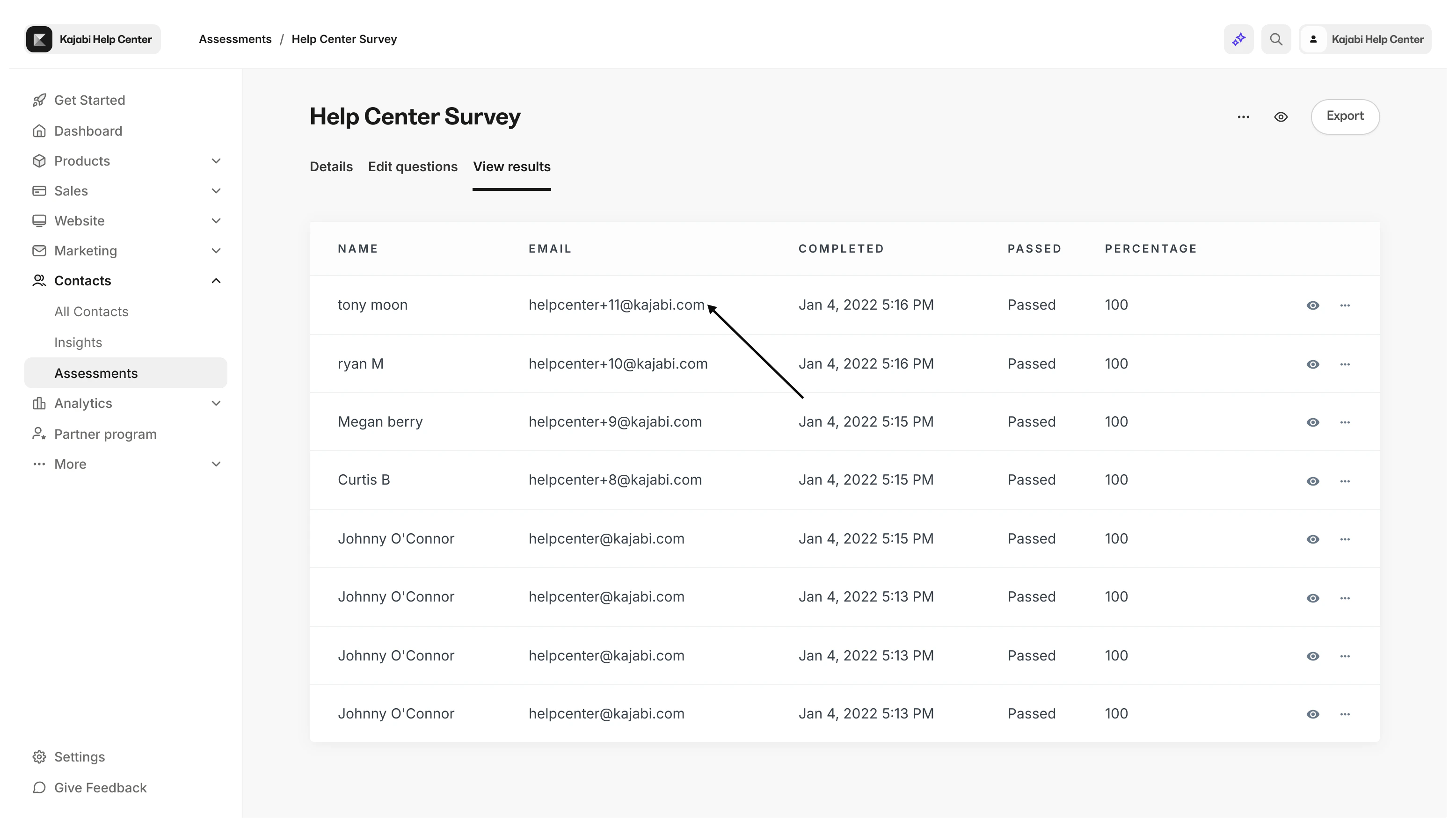The height and width of the screenshot is (827, 1456).
Task: Click the Assessments breadcrumb link
Action: click(x=235, y=39)
